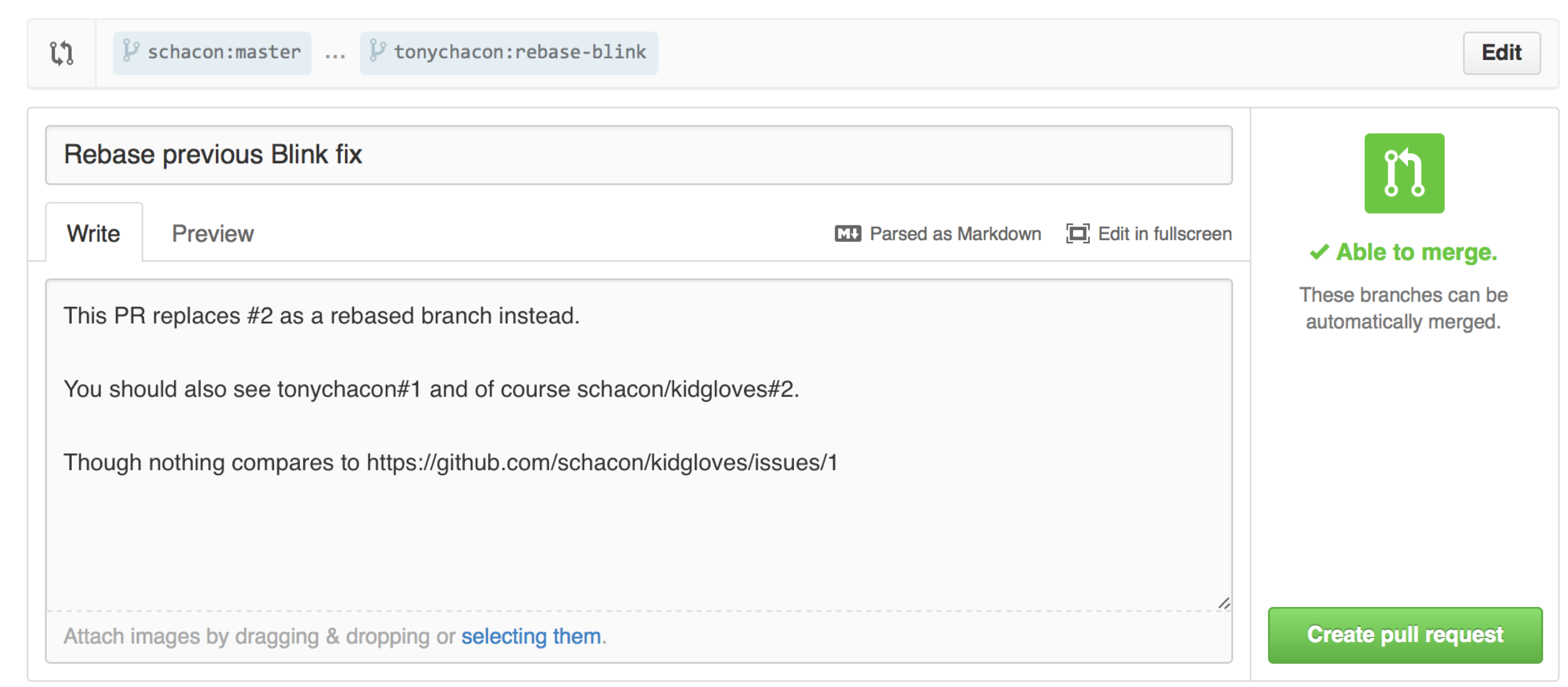The height and width of the screenshot is (687, 1568).
Task: Switch to the Preview tab
Action: pos(212,234)
